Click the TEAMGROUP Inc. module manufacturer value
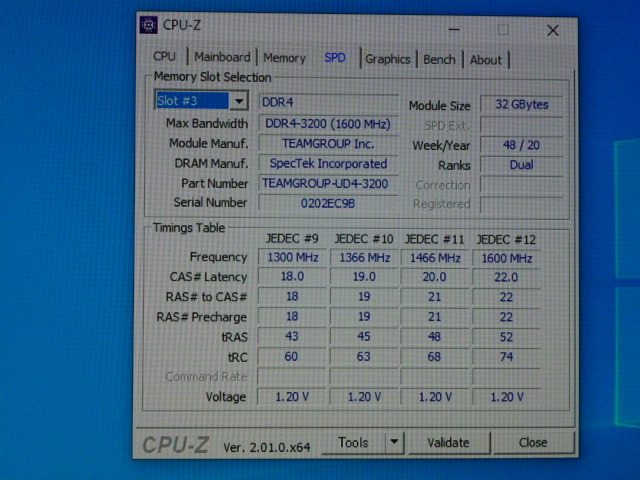 tap(328, 144)
